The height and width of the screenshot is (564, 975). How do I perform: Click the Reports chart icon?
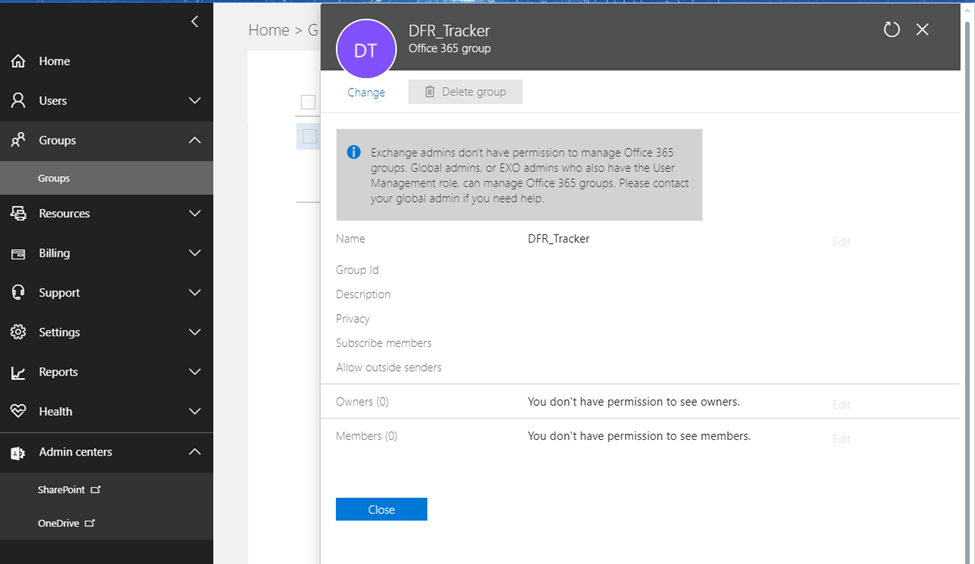[x=18, y=372]
